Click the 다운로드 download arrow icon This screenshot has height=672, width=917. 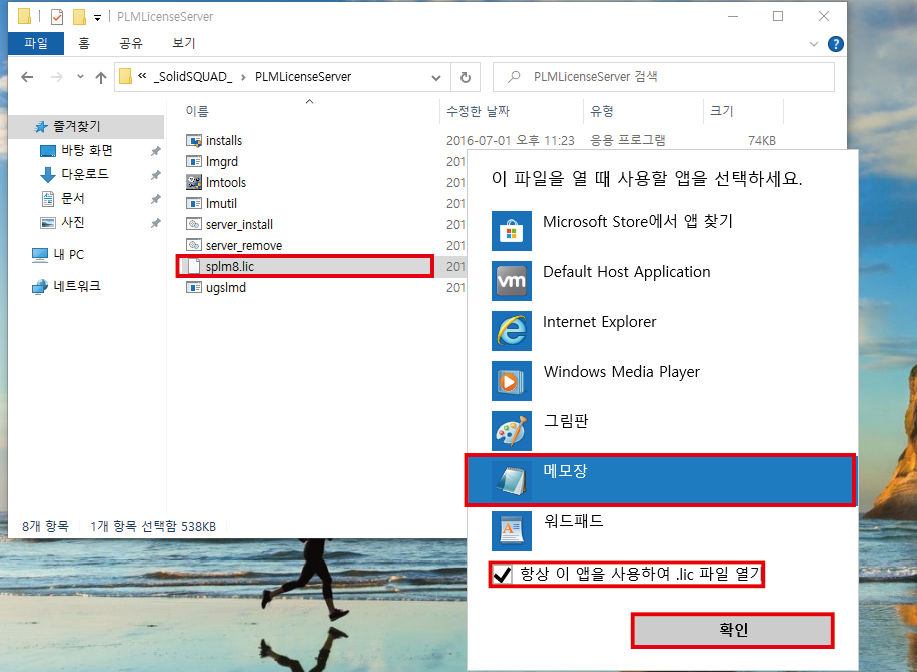pyautogui.click(x=47, y=174)
